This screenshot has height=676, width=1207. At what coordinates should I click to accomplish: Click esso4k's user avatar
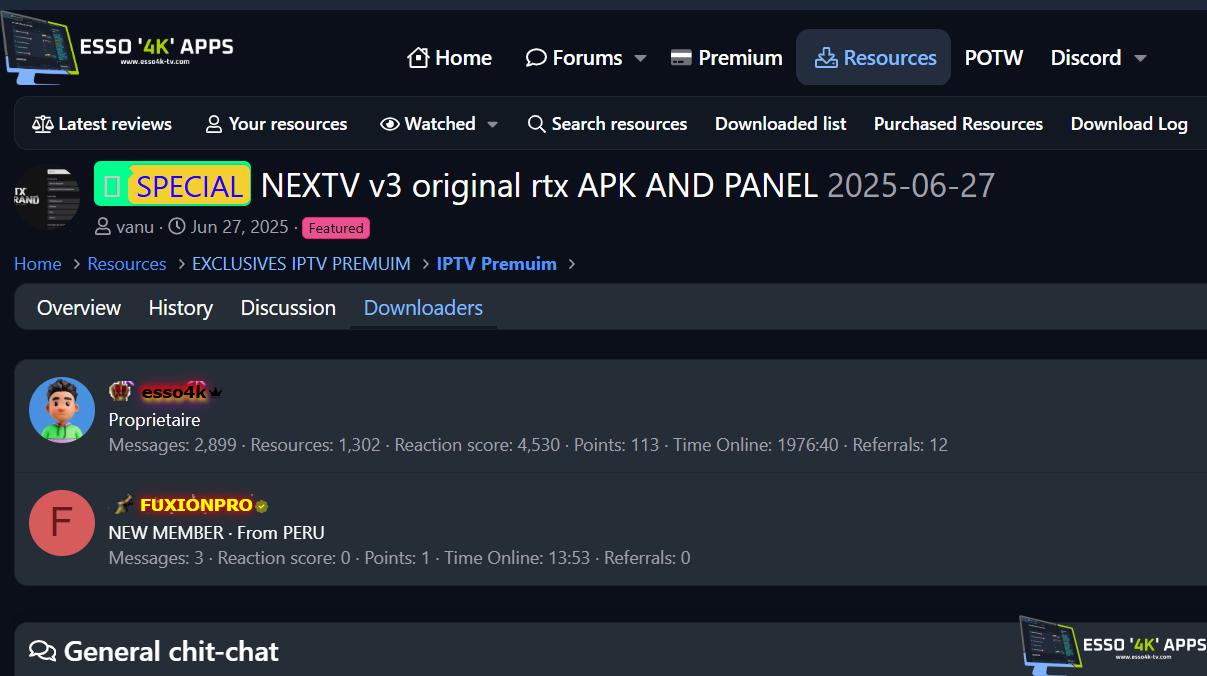[x=62, y=410]
